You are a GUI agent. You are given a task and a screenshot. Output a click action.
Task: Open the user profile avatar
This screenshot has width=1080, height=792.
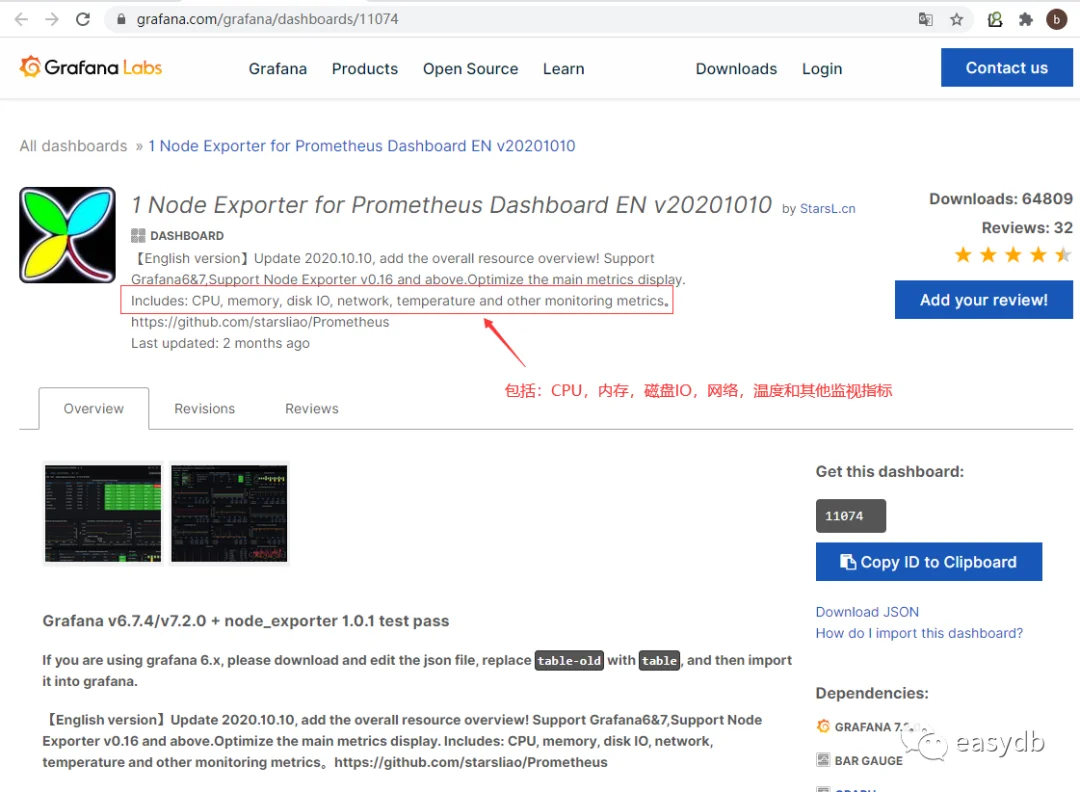click(x=1057, y=19)
